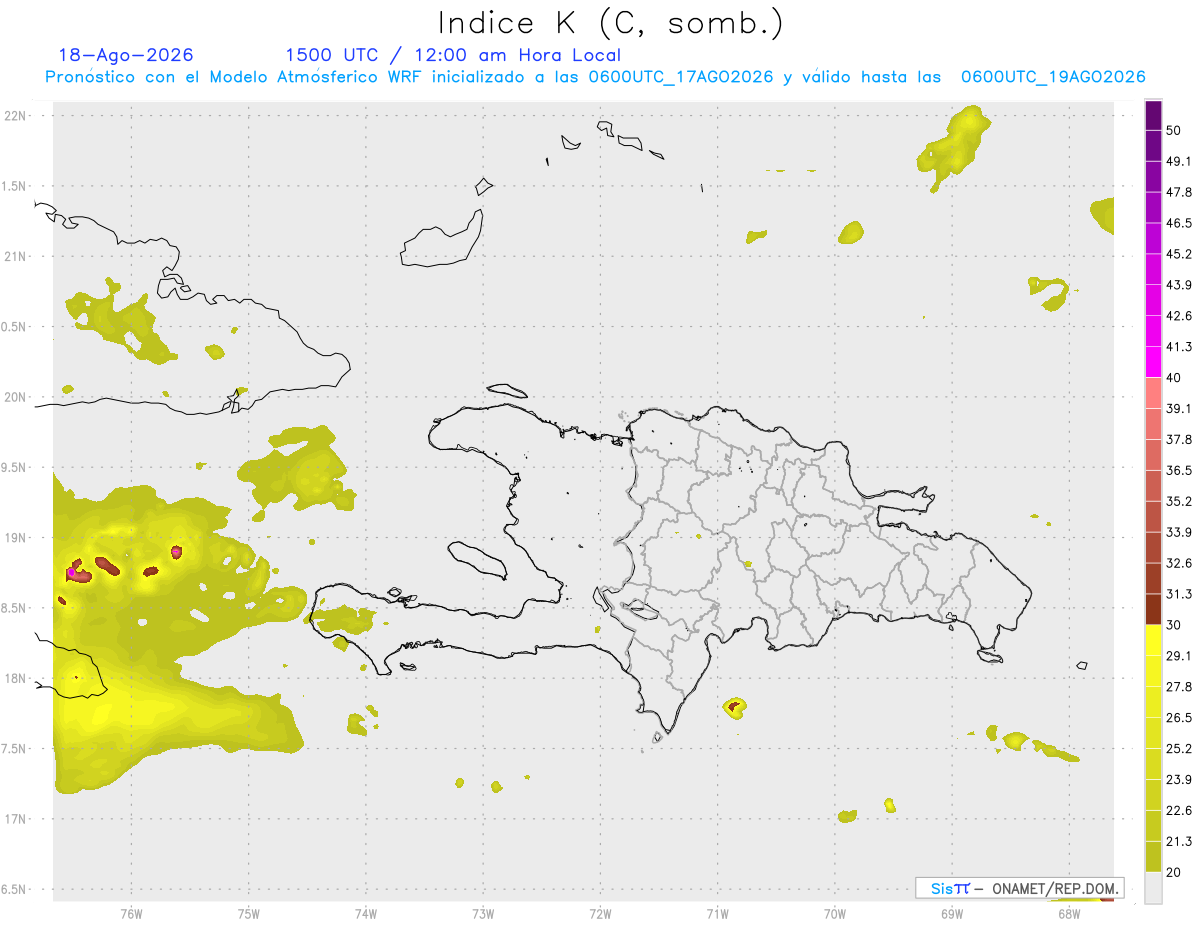Image resolution: width=1200 pixels, height=927 pixels.
Task: Click the colorbar value "37.8"
Action: (x=1180, y=440)
